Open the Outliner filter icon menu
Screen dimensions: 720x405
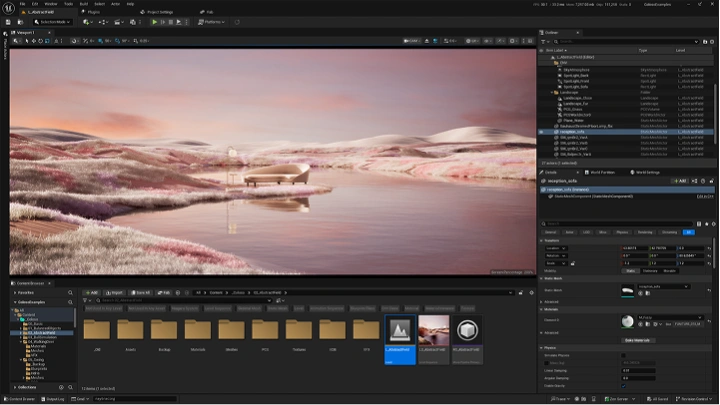click(x=544, y=42)
